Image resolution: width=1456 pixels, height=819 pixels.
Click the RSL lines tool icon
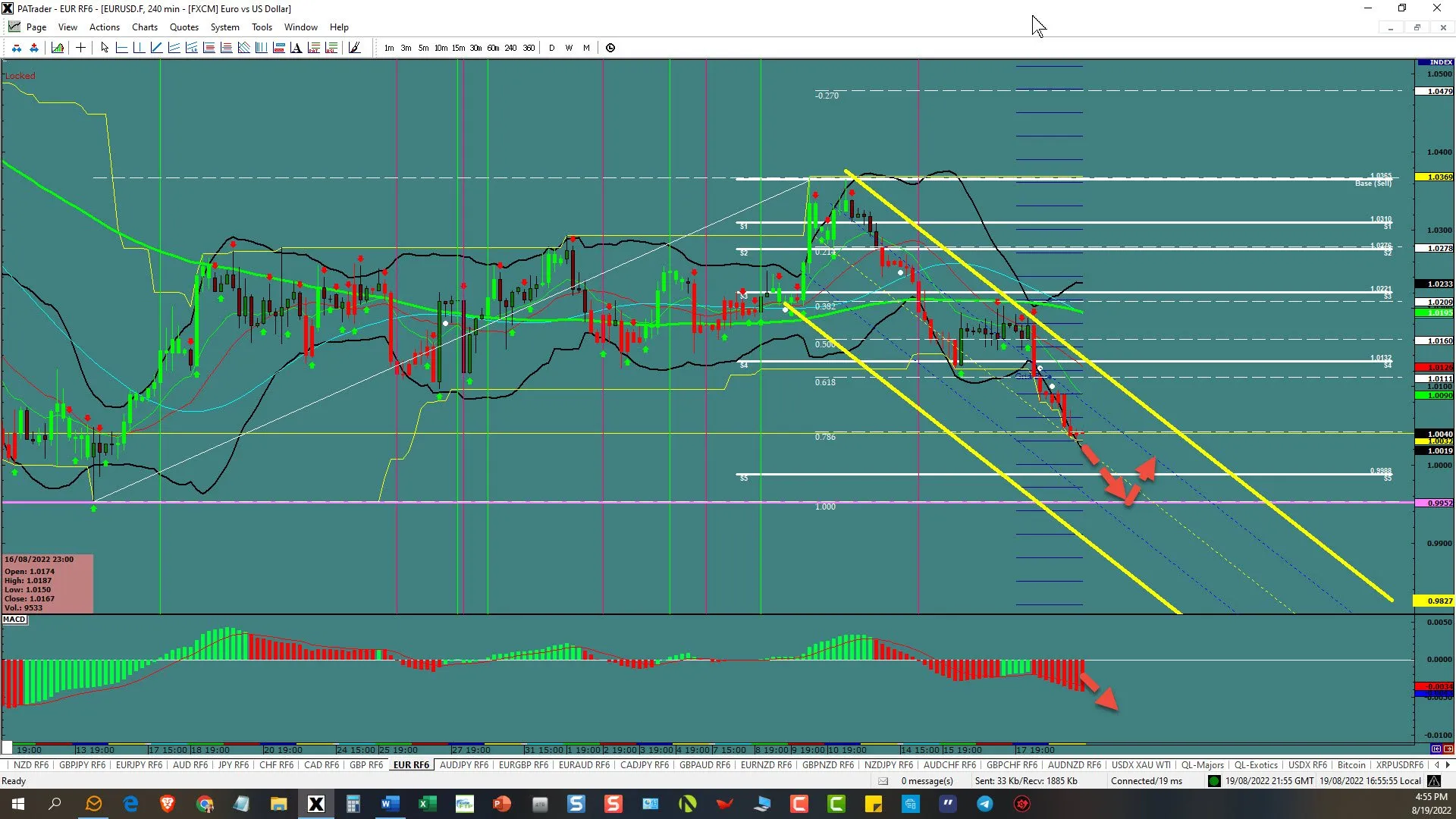click(x=331, y=48)
